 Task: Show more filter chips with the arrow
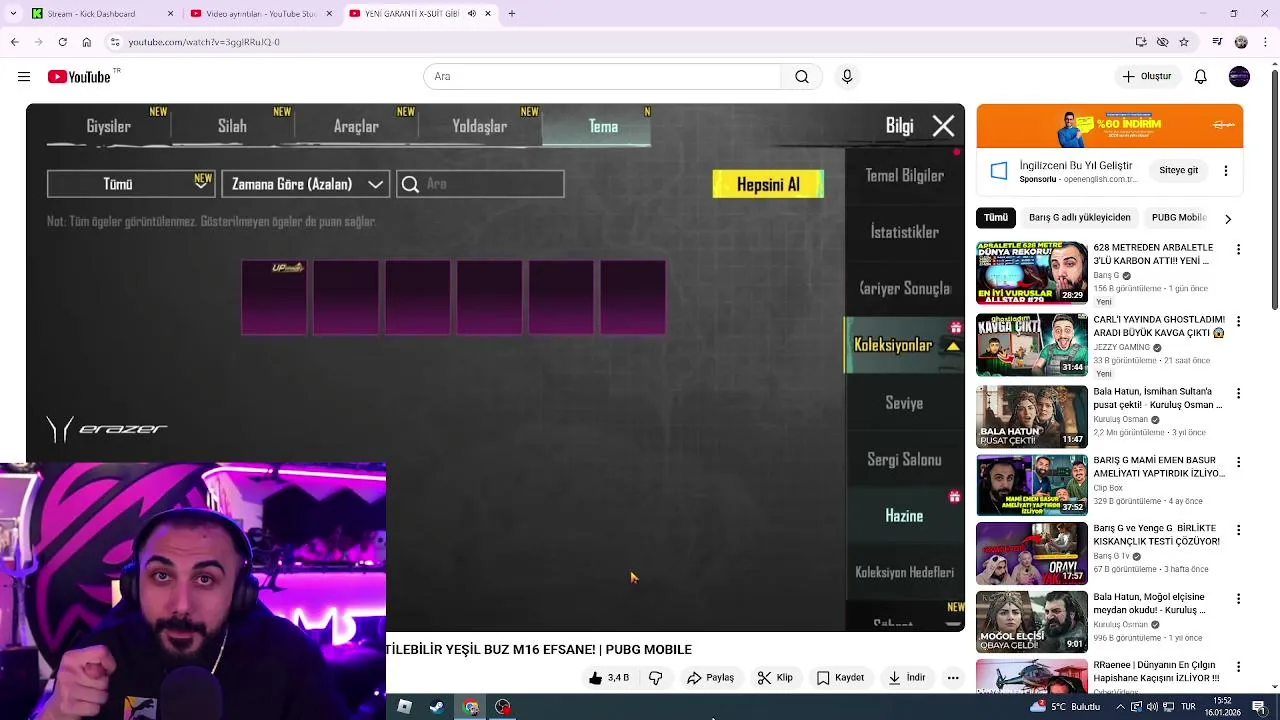[1228, 218]
